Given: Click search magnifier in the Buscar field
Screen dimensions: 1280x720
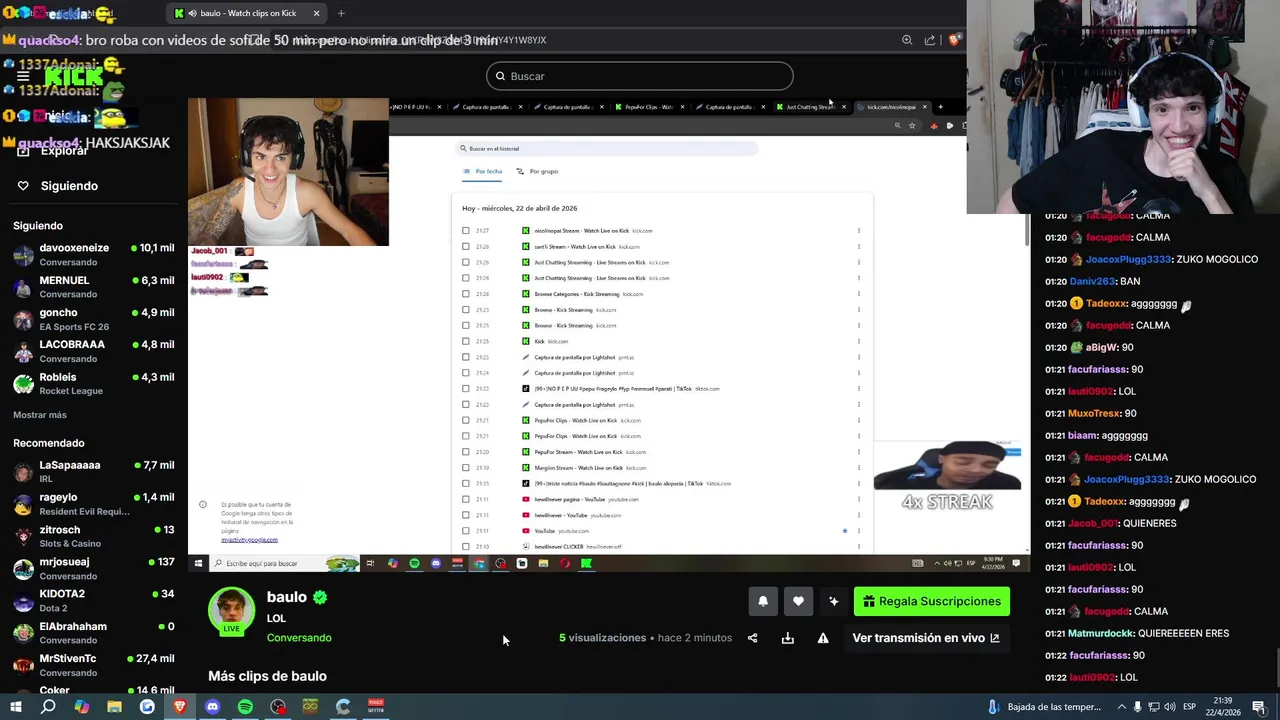Looking at the screenshot, I should tap(500, 76).
